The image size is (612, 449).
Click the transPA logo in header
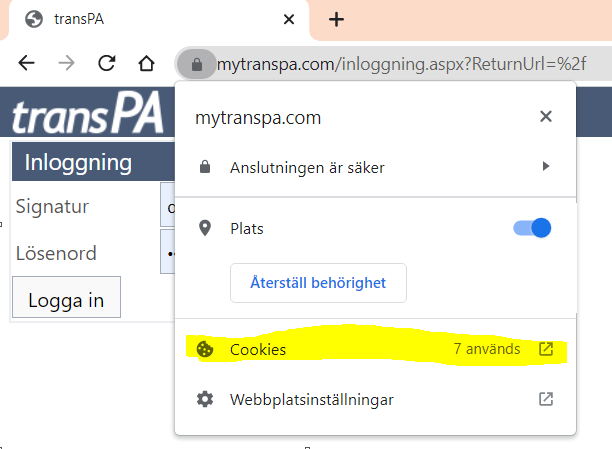87,112
